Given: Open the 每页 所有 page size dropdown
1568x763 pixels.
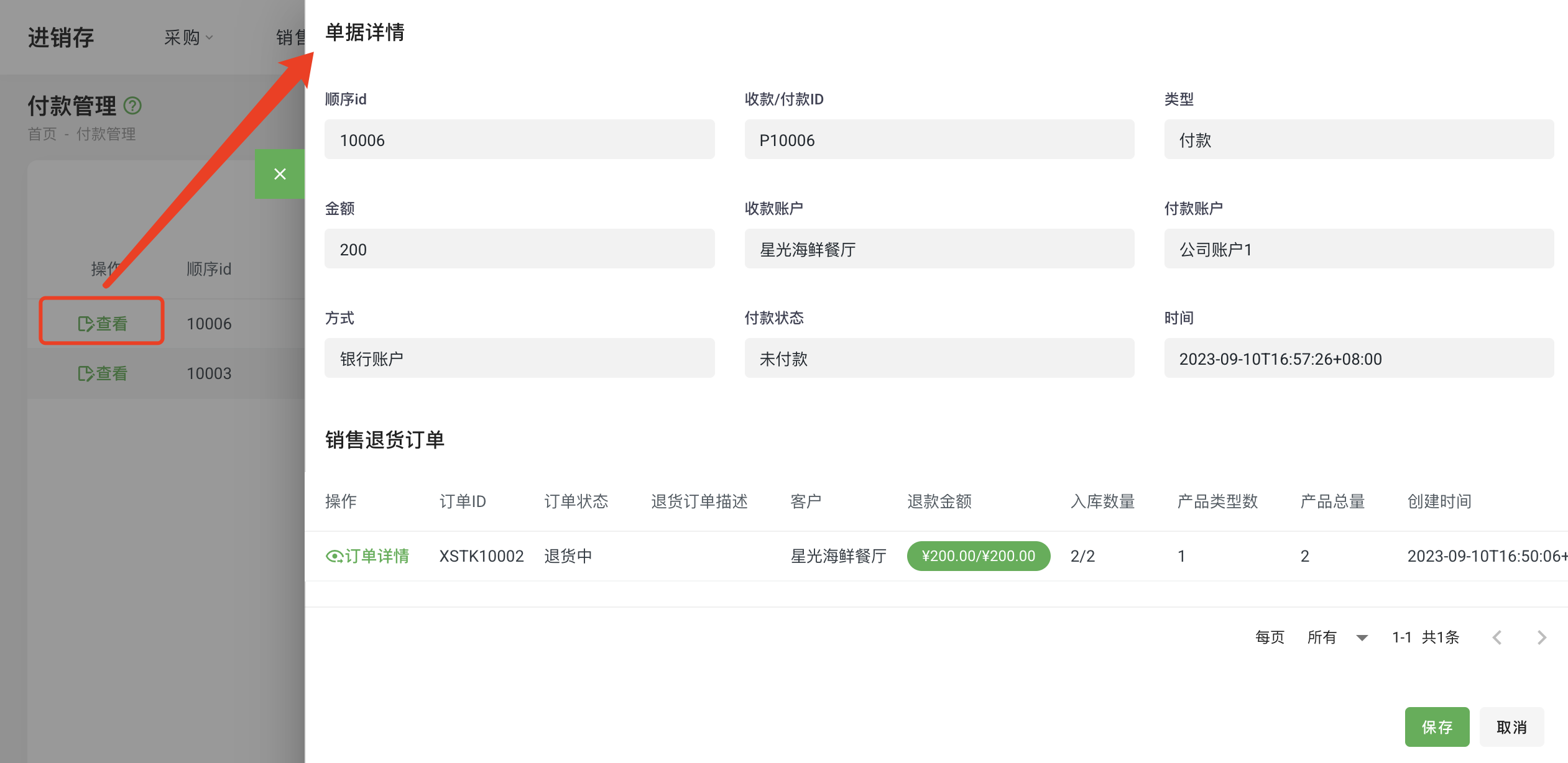Looking at the screenshot, I should (x=1337, y=637).
